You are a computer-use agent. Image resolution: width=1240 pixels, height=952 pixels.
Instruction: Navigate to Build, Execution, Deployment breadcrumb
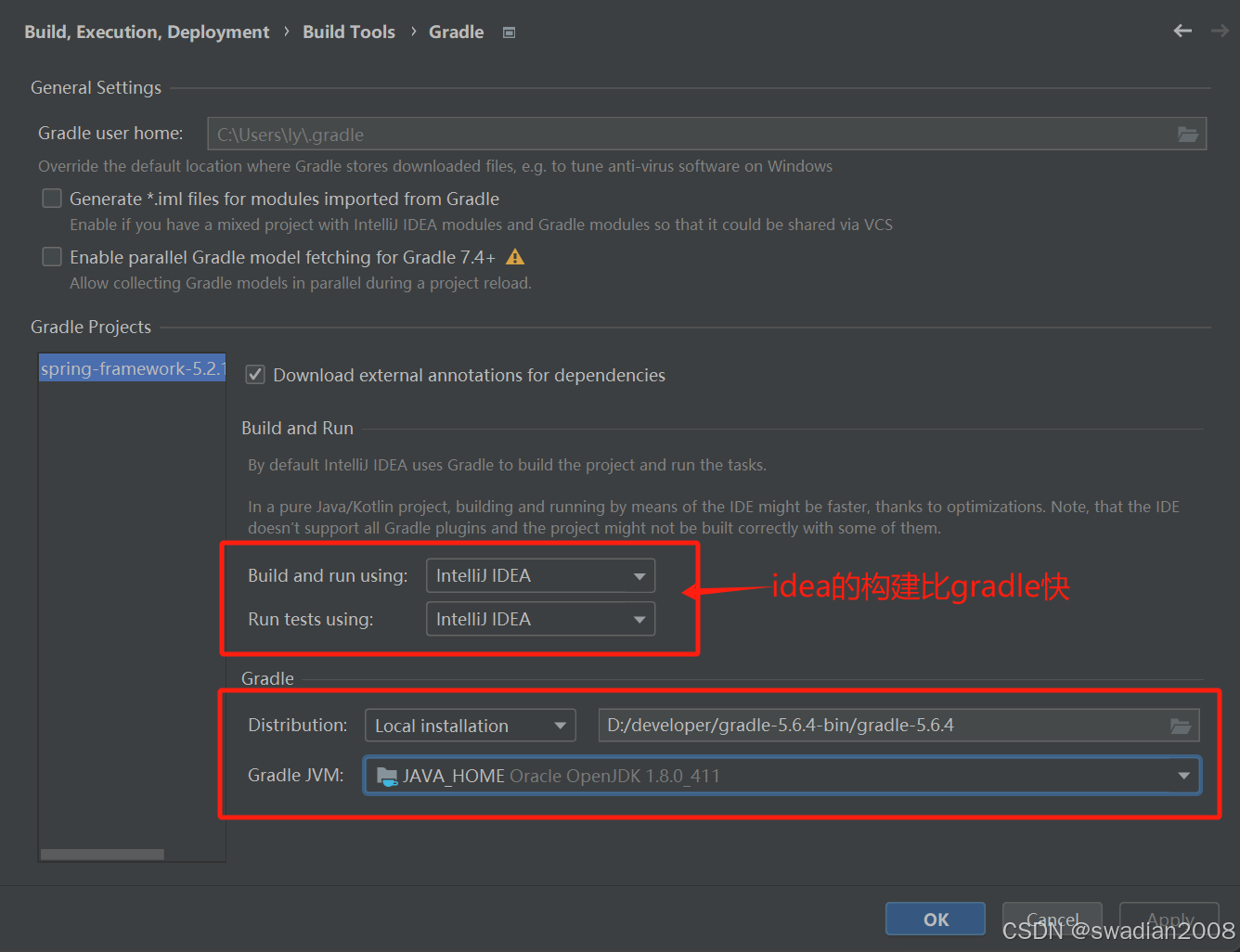[146, 31]
